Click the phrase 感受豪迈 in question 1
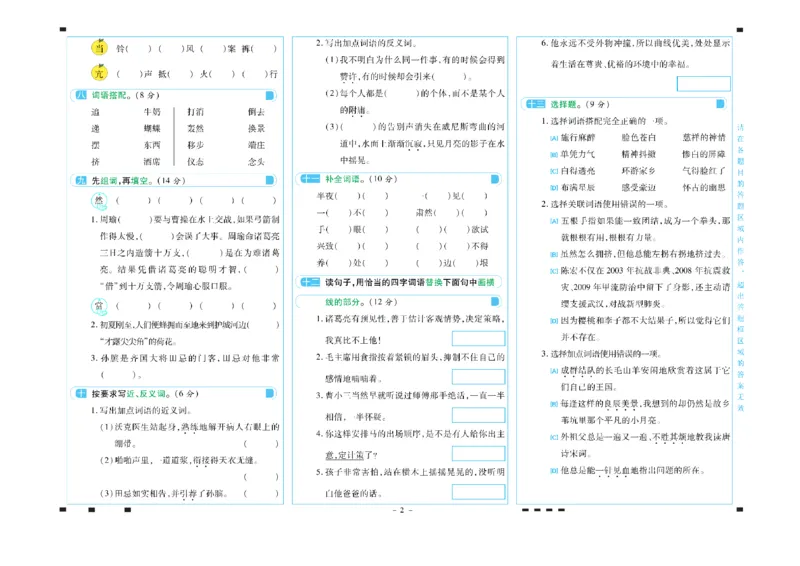The width and height of the screenshot is (800, 566). 639,188
